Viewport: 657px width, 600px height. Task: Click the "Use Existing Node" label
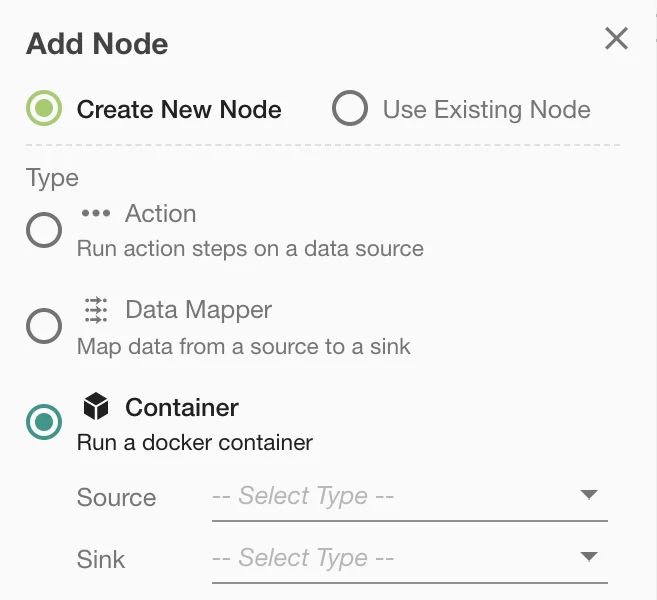tap(486, 109)
